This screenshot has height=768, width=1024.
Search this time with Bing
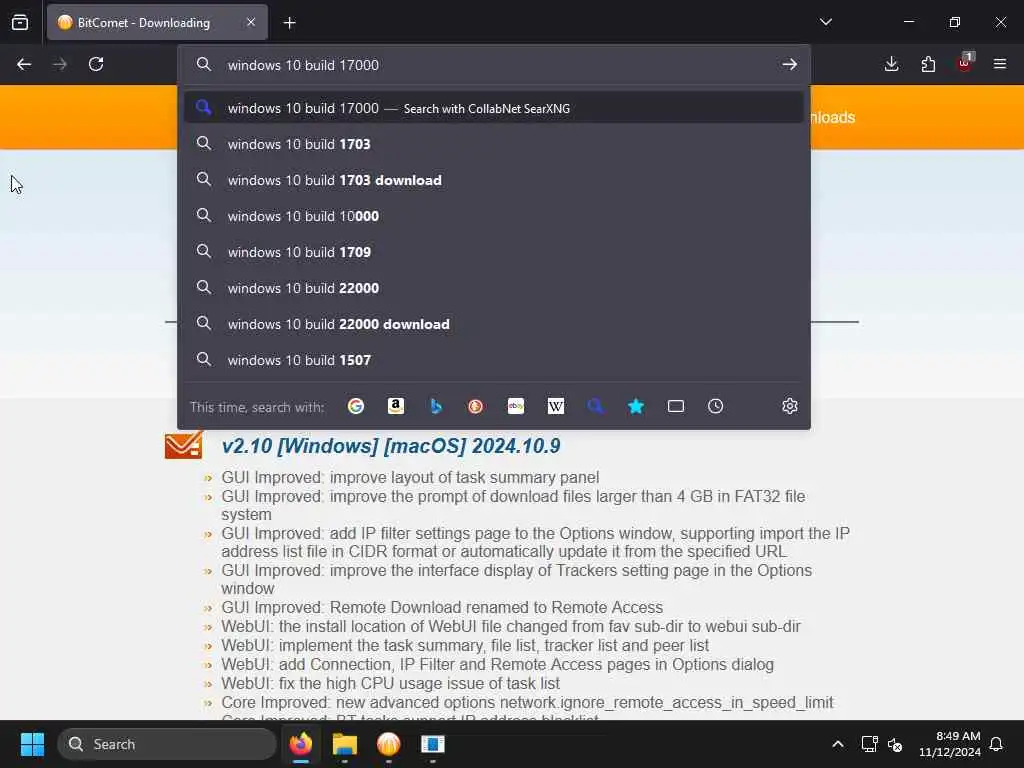click(x=436, y=406)
